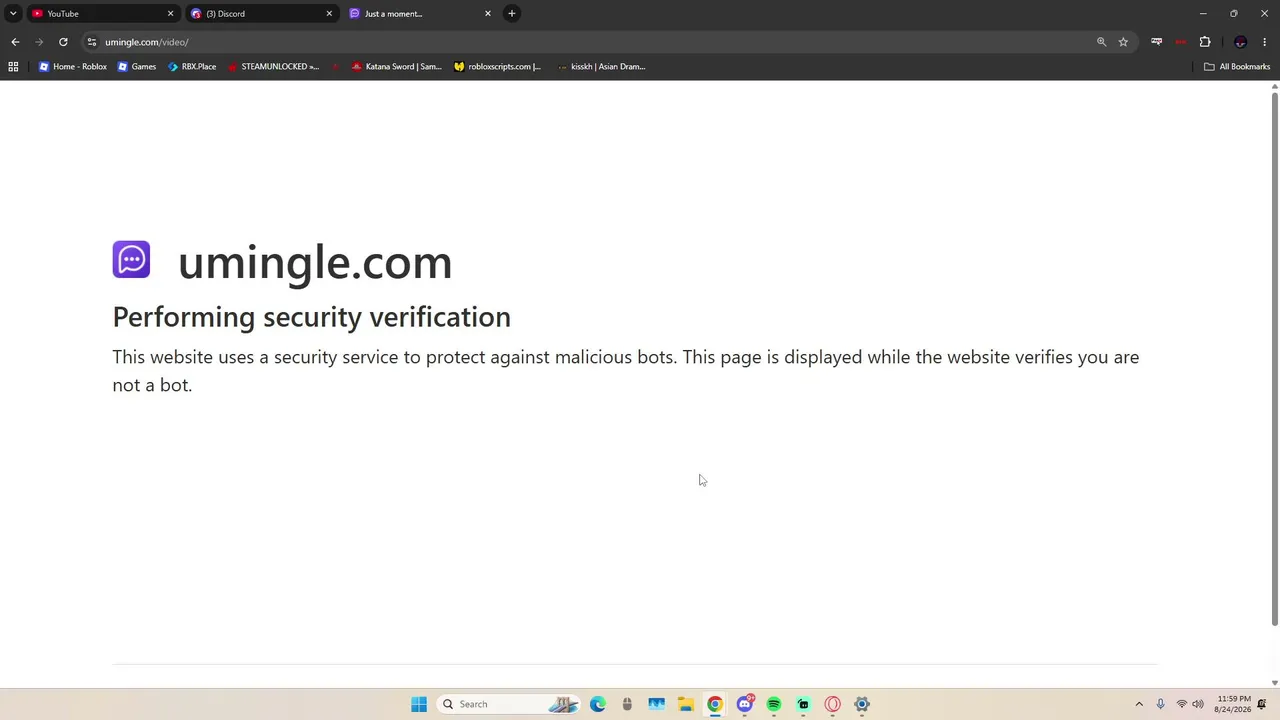
Task: Click the Chrome taskbar icon
Action: click(715, 704)
